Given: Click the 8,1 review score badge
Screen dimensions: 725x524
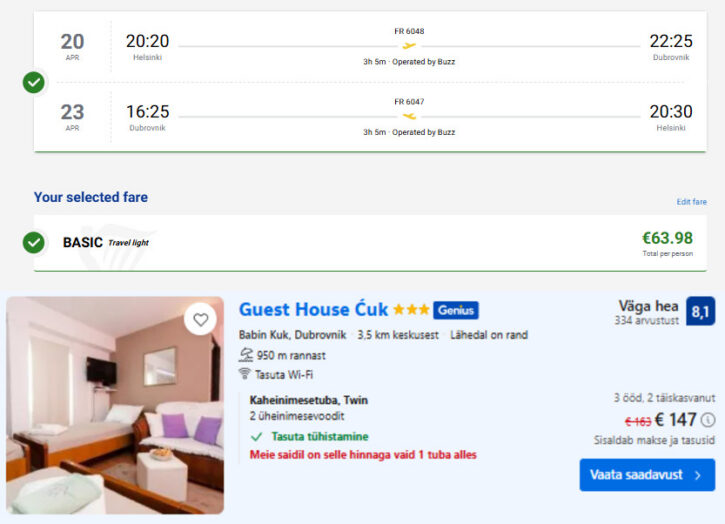Looking at the screenshot, I should click(x=700, y=312).
